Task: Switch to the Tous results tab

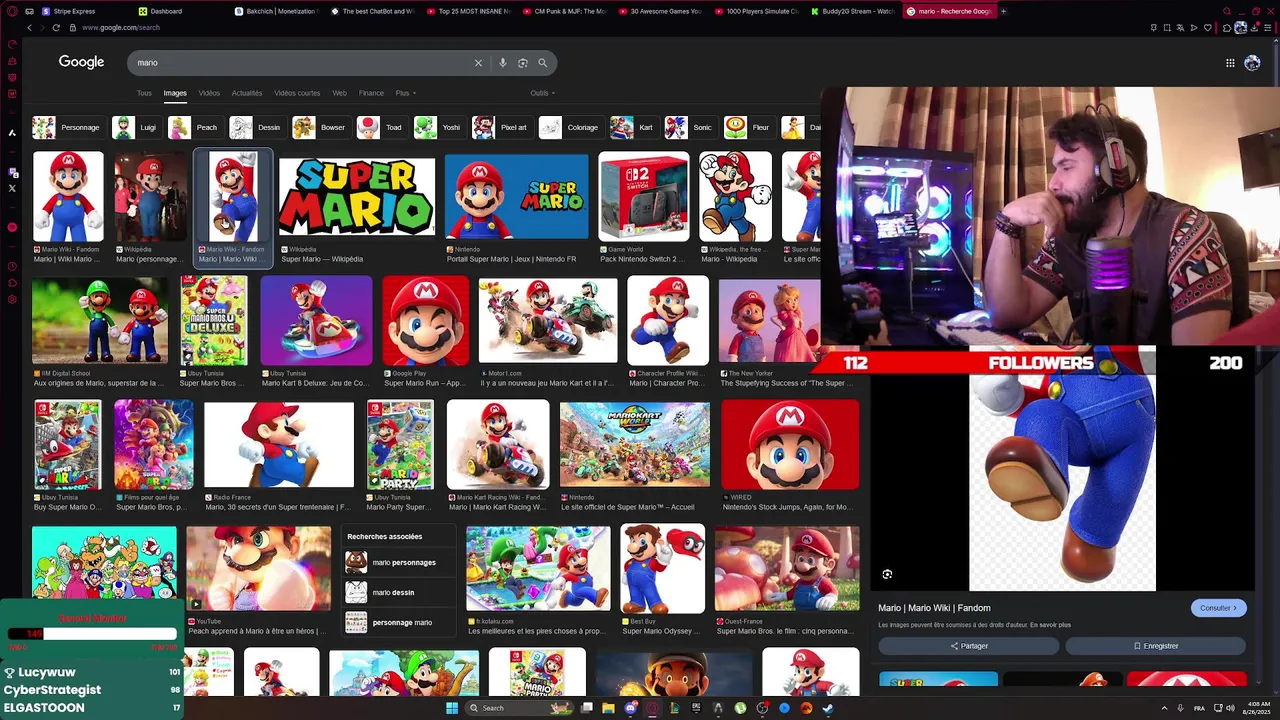Action: 144,93
